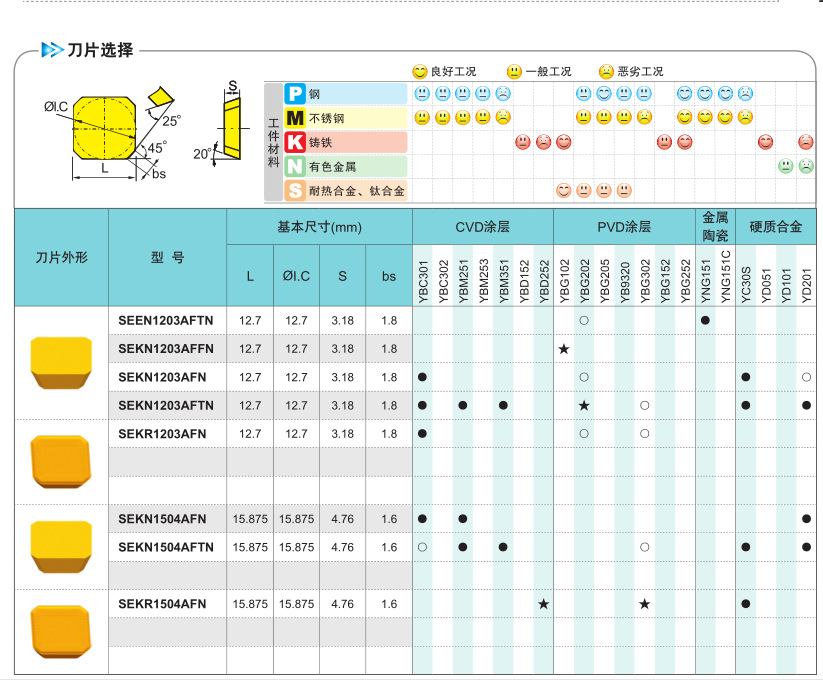Click the 1.6 bs value for SEKR1504AFN
The image size is (823, 680).
coord(389,604)
